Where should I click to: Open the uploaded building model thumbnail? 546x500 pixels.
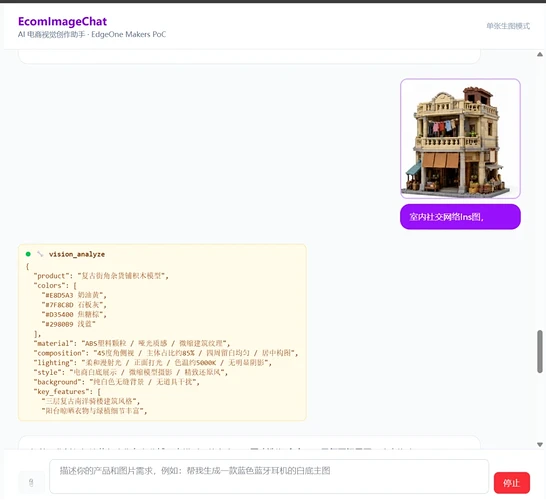(460, 139)
